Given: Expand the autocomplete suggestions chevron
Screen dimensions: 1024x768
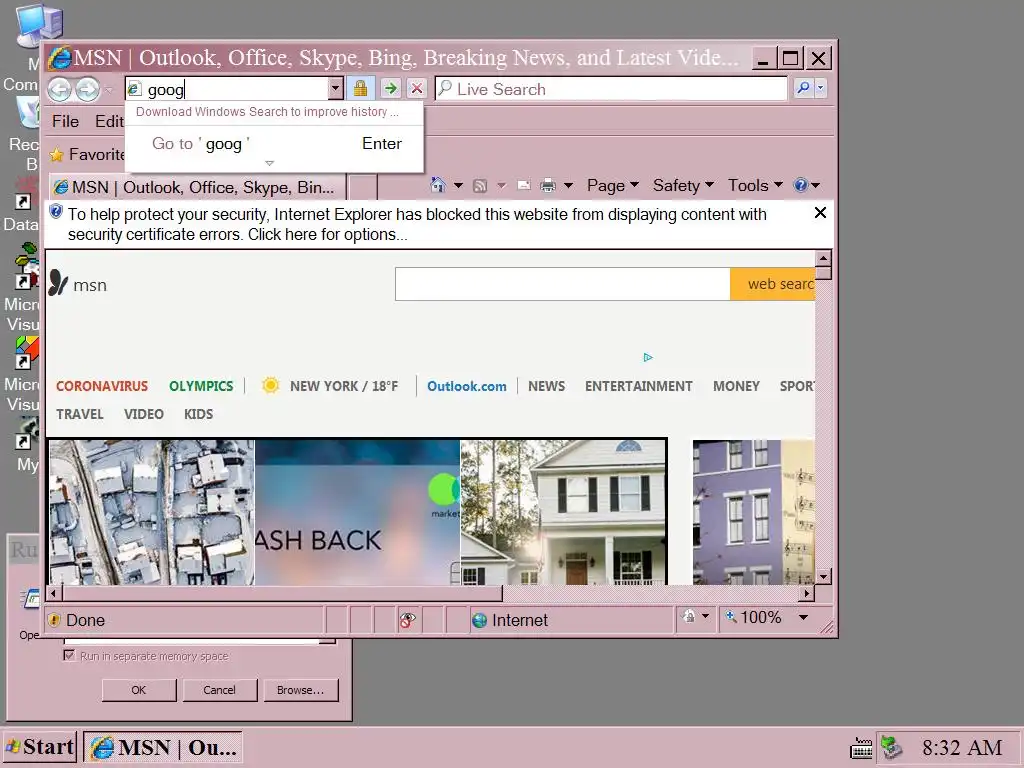Looking at the screenshot, I should [269, 163].
